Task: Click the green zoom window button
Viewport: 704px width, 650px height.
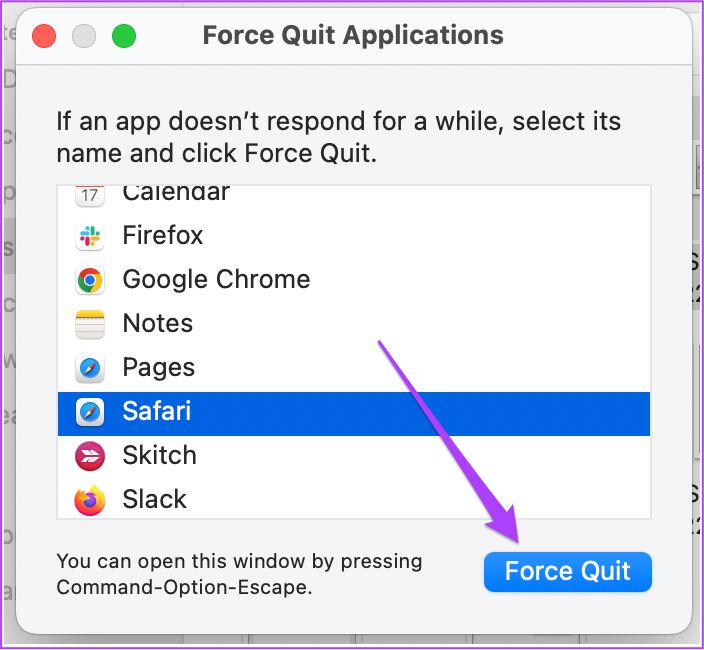Action: (124, 36)
